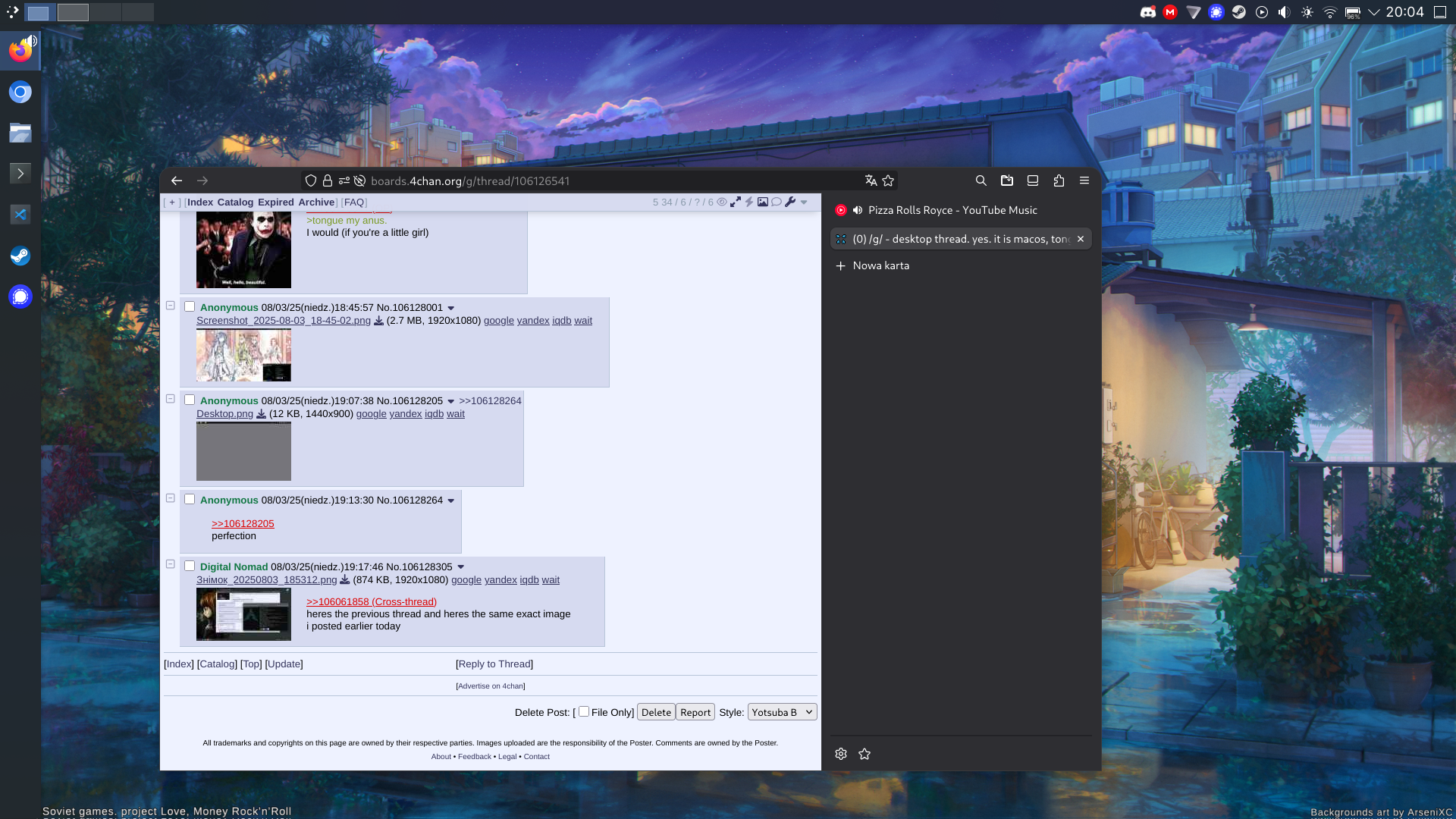Bookmark this page with the star icon

888,180
